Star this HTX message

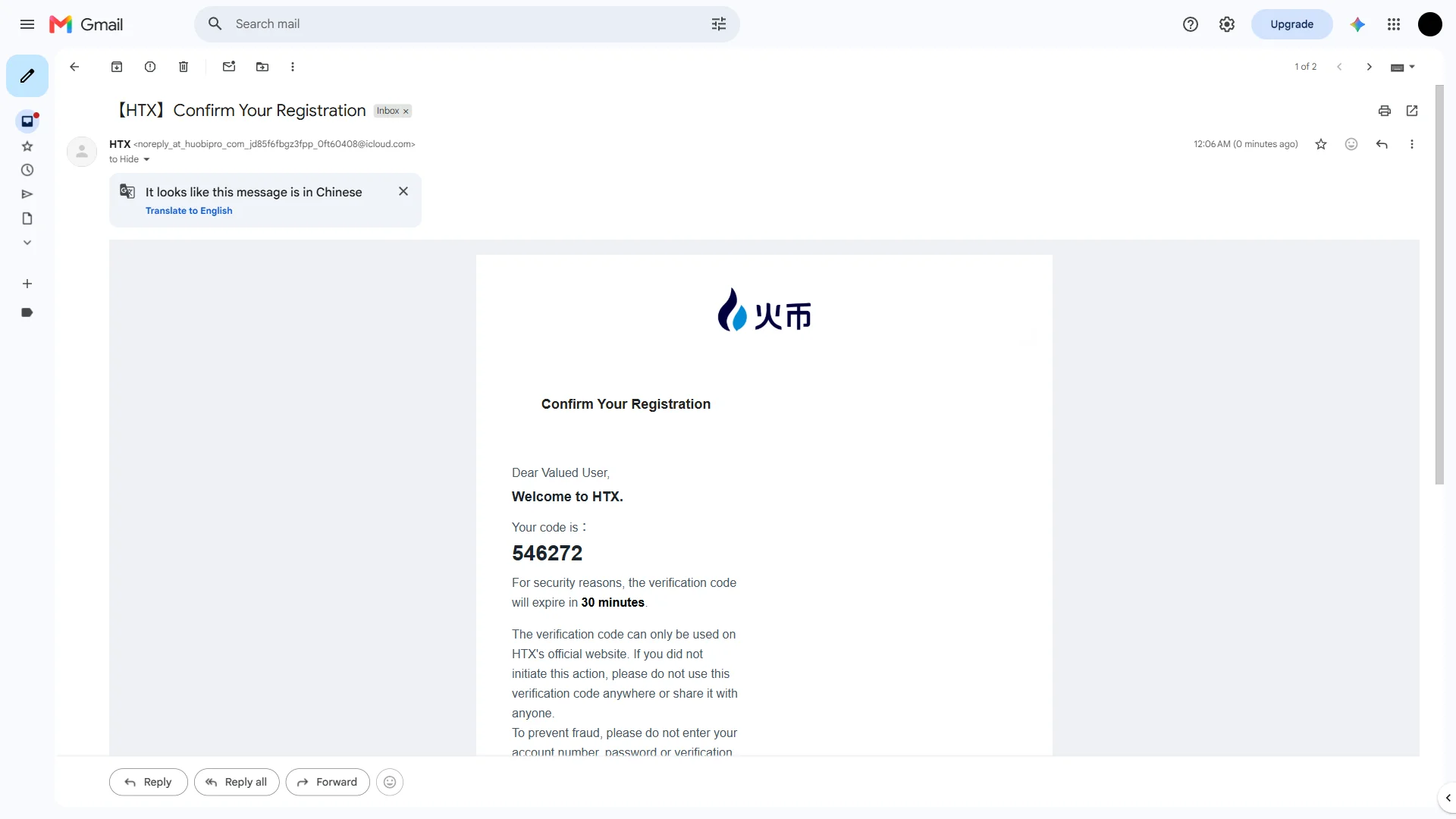click(1321, 144)
